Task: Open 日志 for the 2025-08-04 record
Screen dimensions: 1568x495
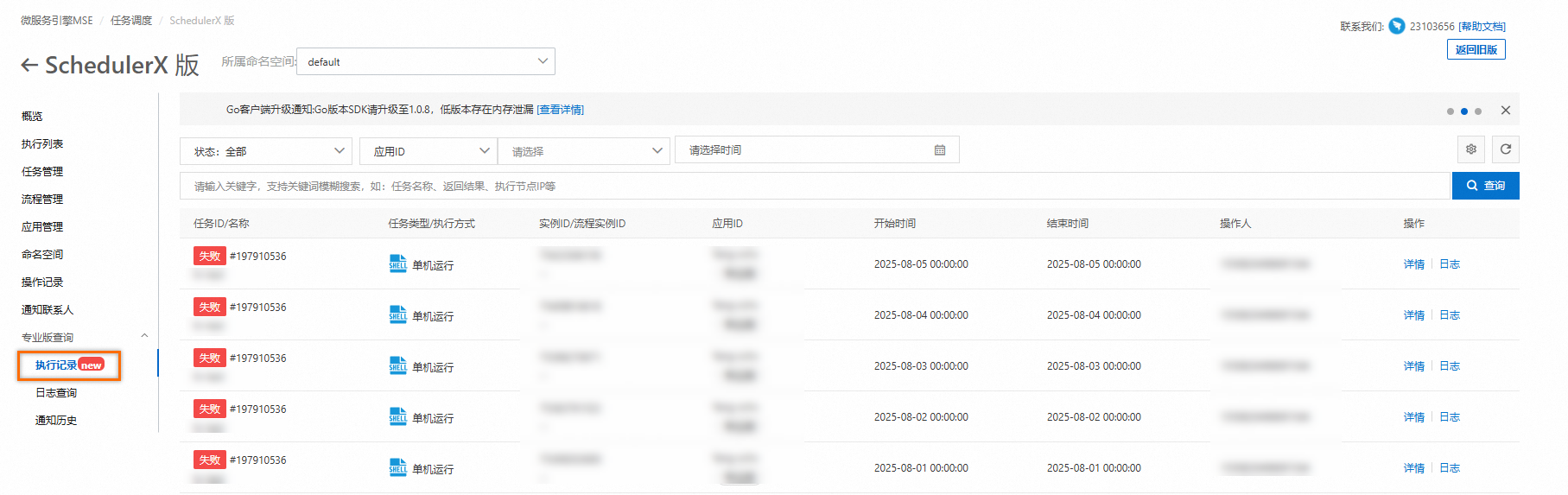Action: [x=1450, y=315]
